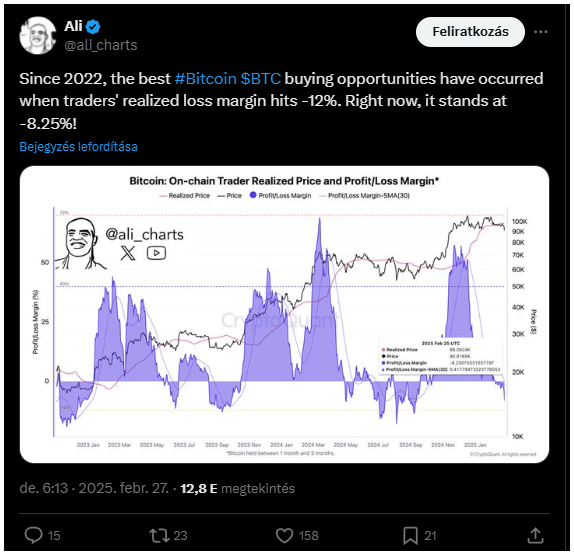The image size is (574, 555).
Task: Click Bejegyzés lefordítása translate link
Action: (78, 147)
